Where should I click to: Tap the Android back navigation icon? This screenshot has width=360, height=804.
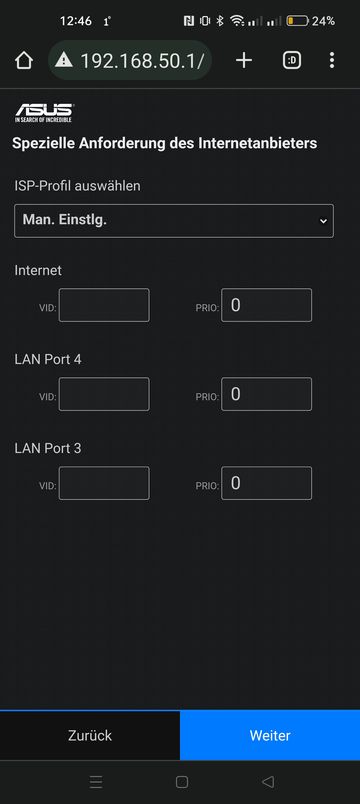coord(268,782)
